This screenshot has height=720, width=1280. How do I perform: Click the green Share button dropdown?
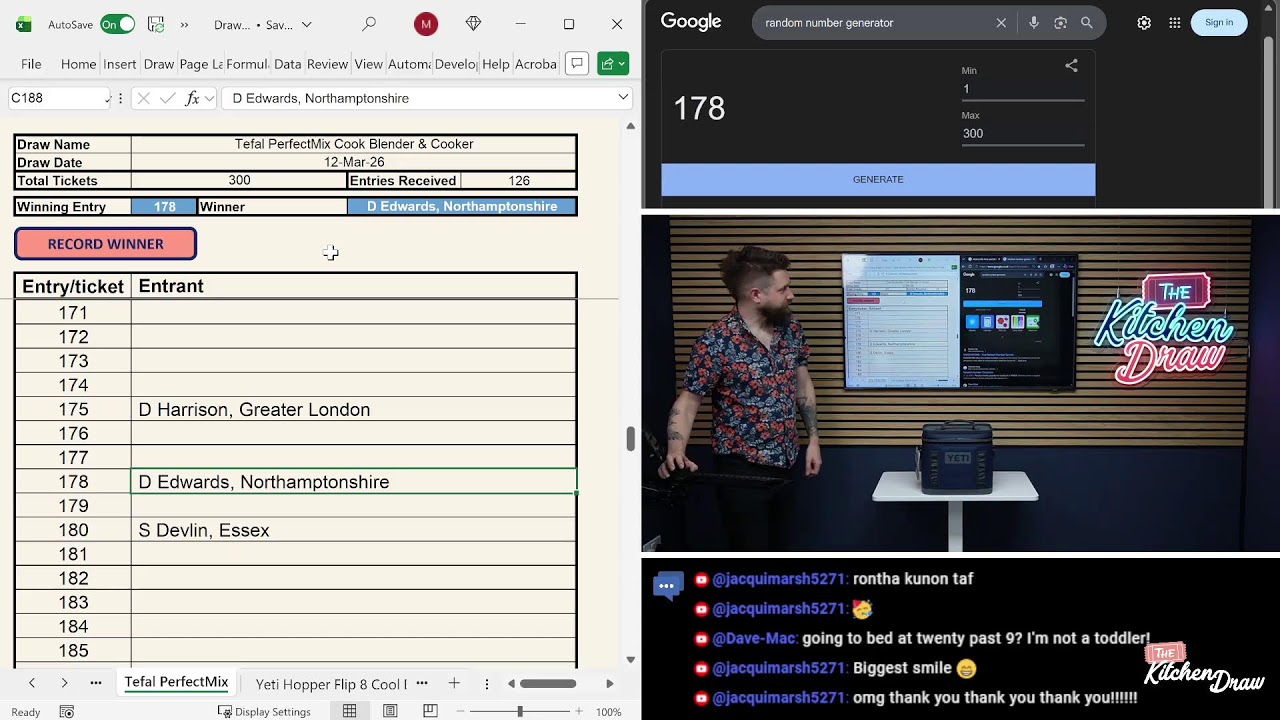click(613, 64)
